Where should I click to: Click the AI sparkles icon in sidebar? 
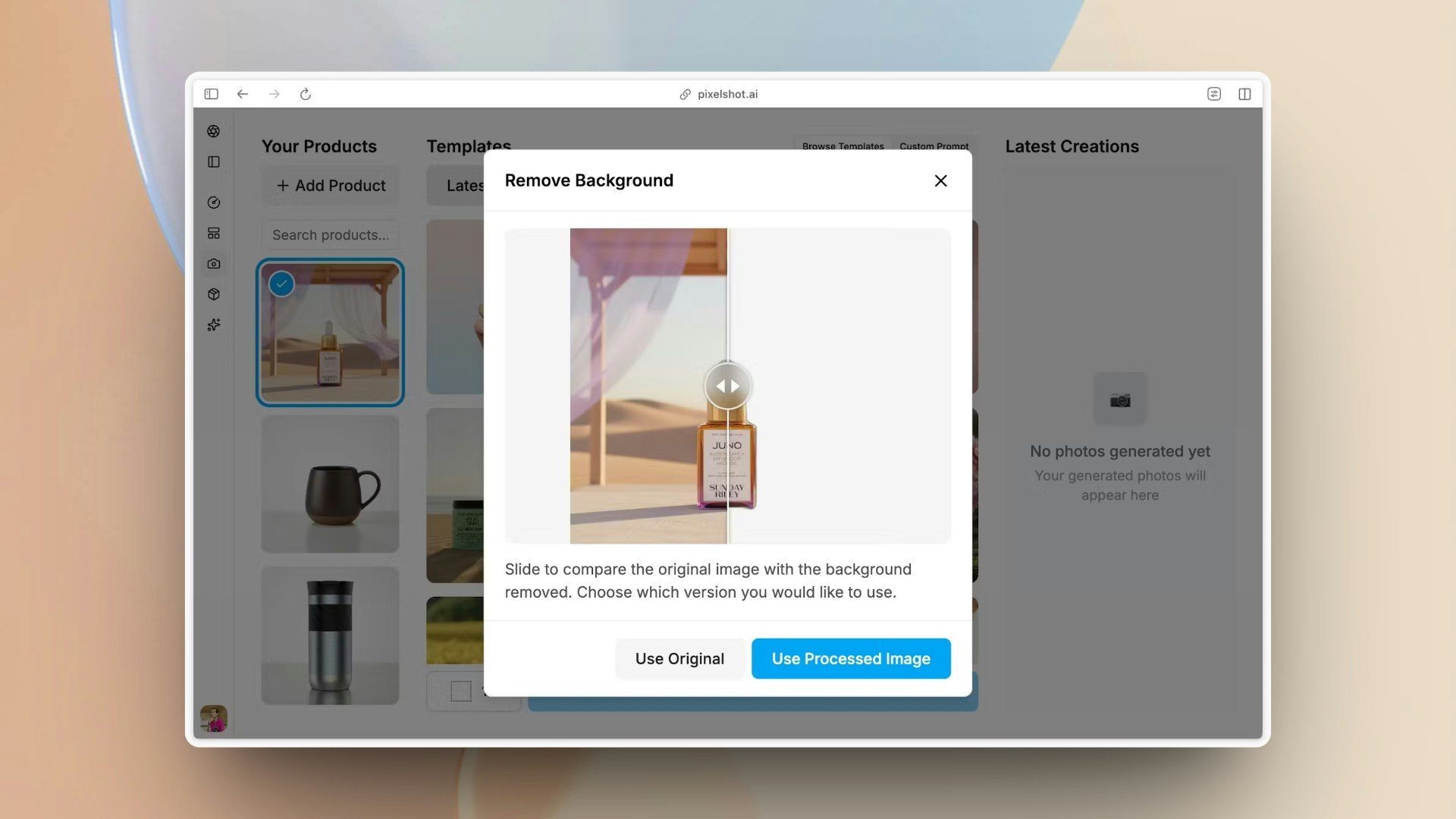(x=213, y=325)
